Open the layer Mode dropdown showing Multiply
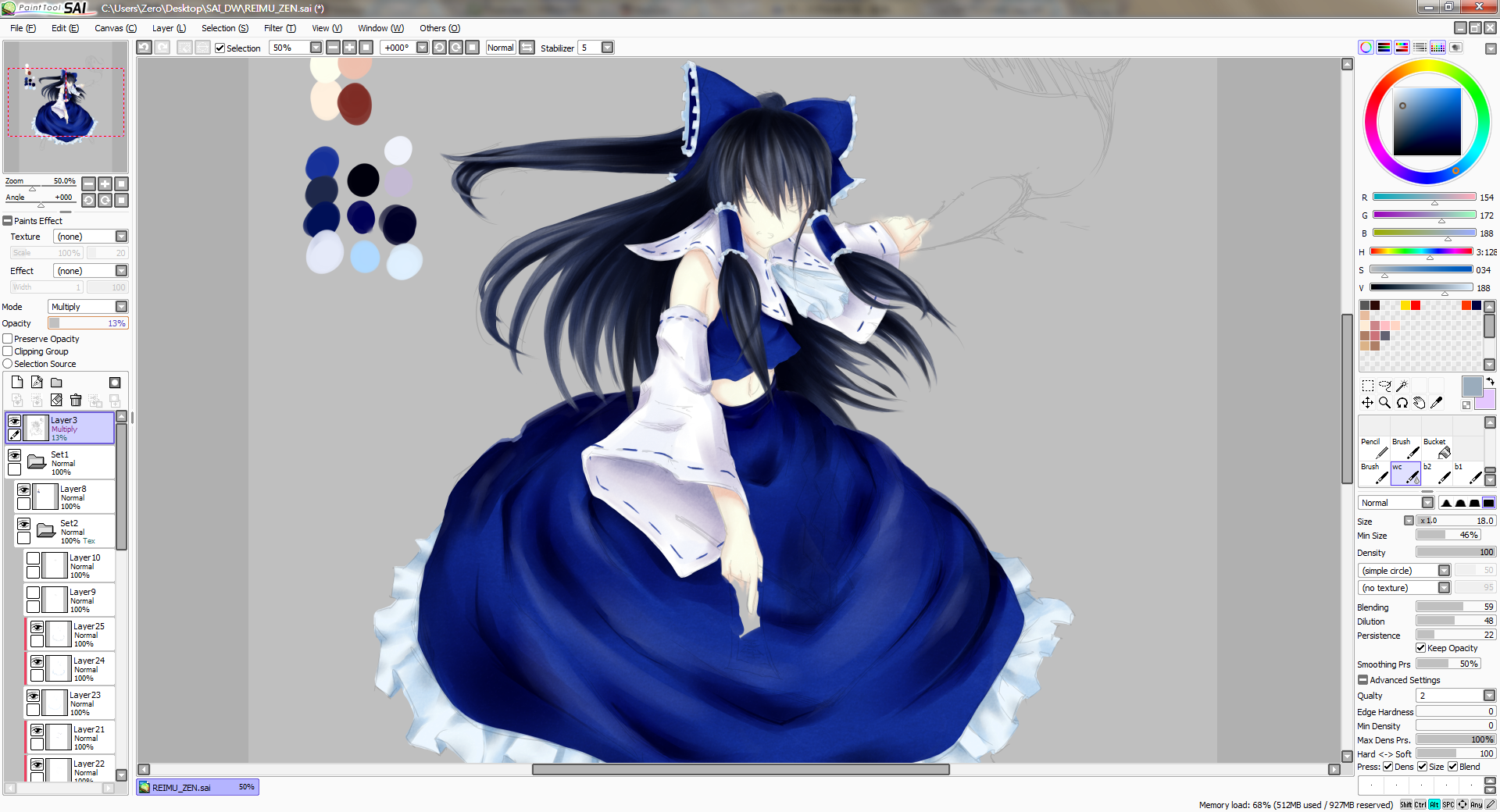 click(x=88, y=307)
